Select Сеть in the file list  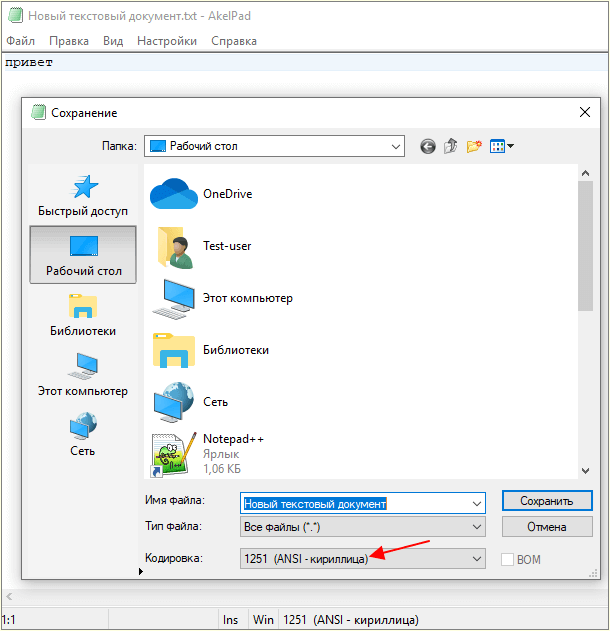pyautogui.click(x=190, y=402)
